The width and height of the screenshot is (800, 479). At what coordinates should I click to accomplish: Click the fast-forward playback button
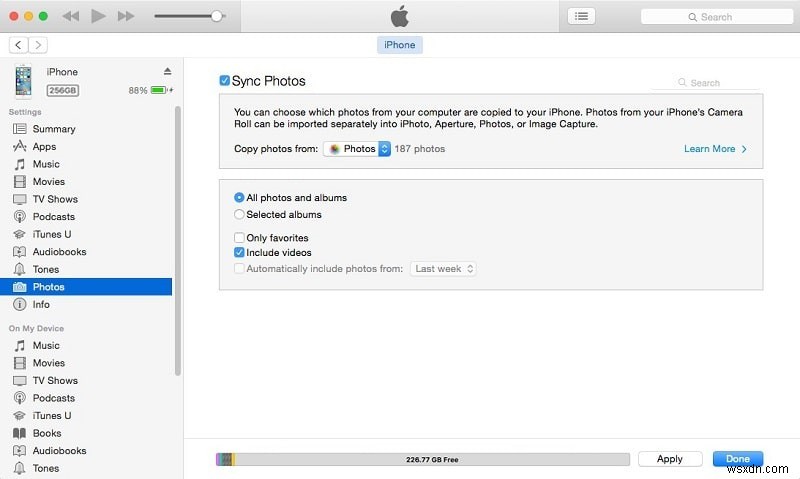pos(126,16)
